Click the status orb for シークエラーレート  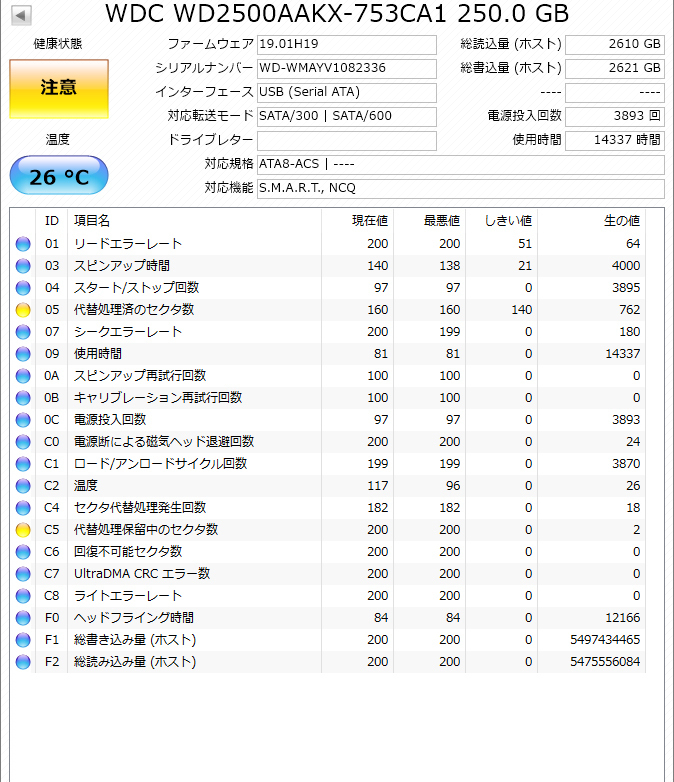click(x=23, y=332)
